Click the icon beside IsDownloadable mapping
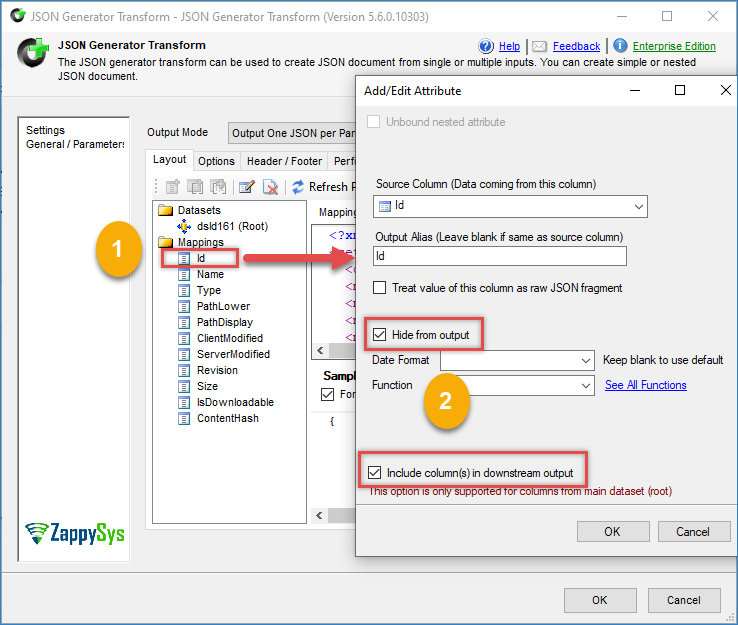738x625 pixels. tap(184, 402)
